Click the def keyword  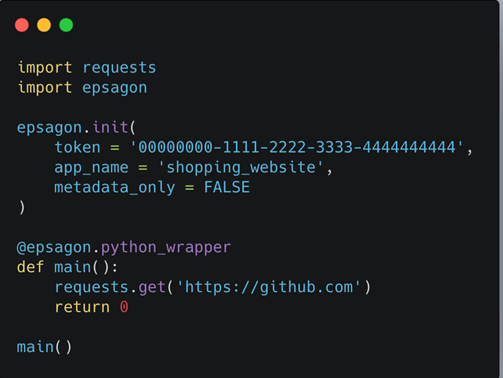click(30, 267)
